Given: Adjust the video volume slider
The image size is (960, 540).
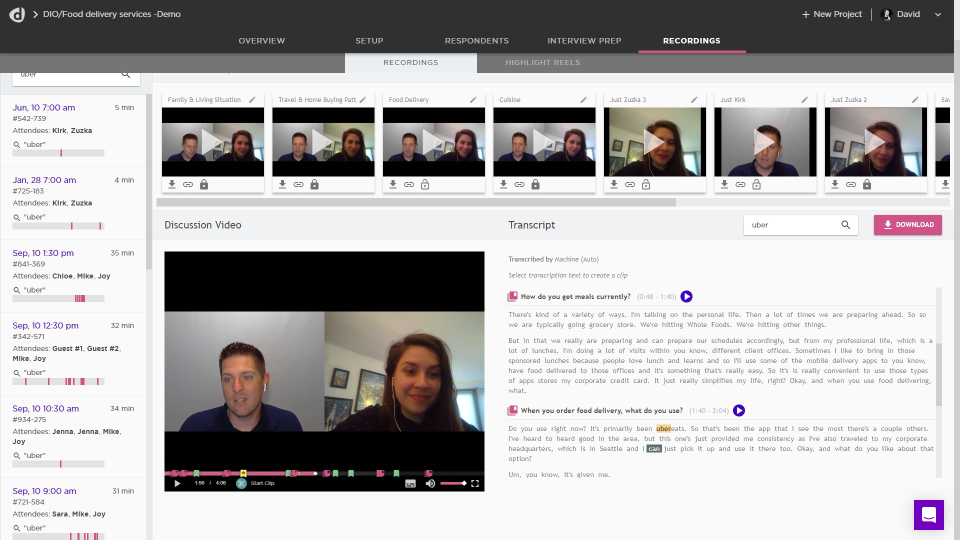Looking at the screenshot, I should [x=453, y=484].
